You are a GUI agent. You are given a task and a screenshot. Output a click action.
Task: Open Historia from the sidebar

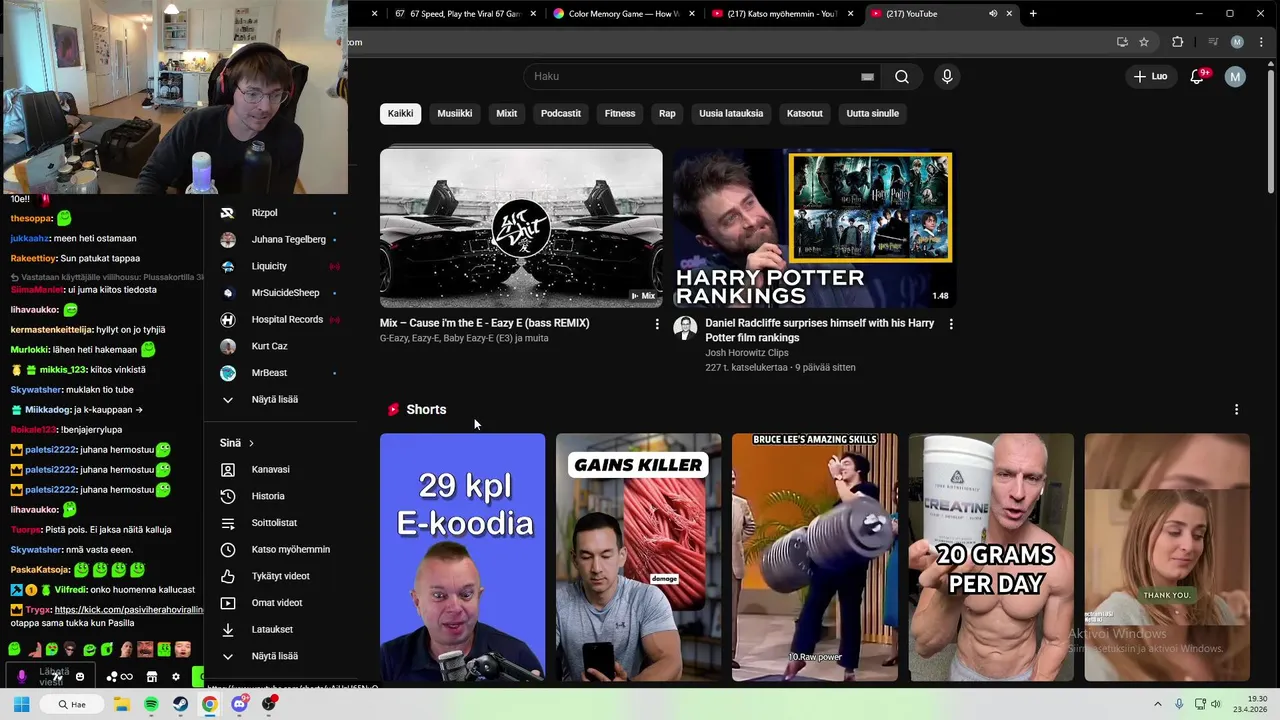pyautogui.click(x=267, y=496)
